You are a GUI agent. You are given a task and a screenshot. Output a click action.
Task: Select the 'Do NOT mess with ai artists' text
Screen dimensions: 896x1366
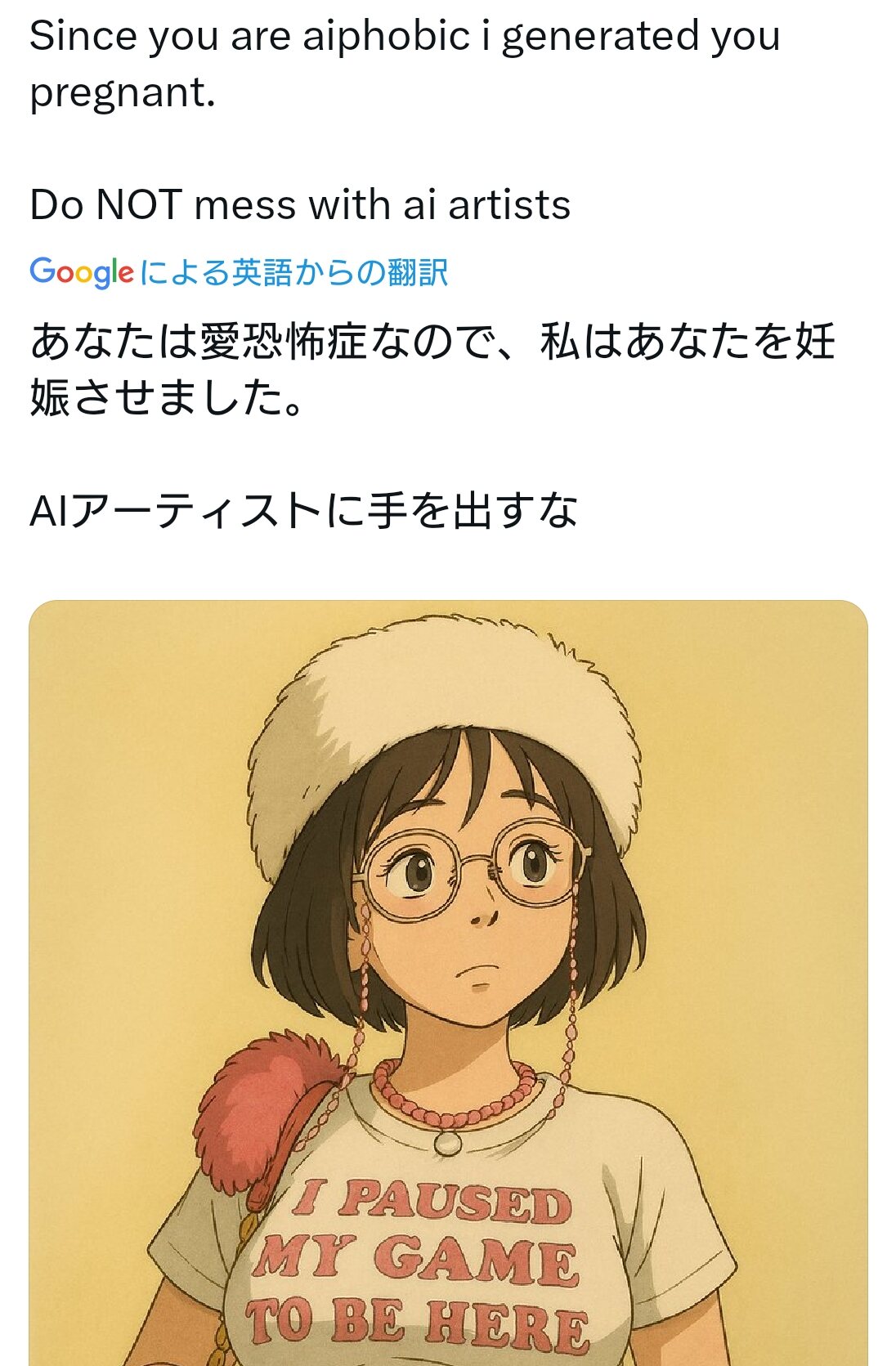pos(300,204)
